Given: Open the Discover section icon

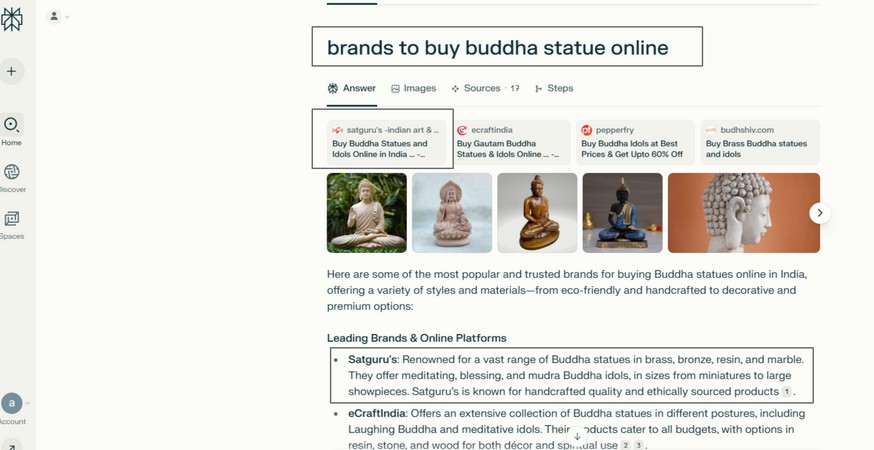Looking at the screenshot, I should (11, 172).
